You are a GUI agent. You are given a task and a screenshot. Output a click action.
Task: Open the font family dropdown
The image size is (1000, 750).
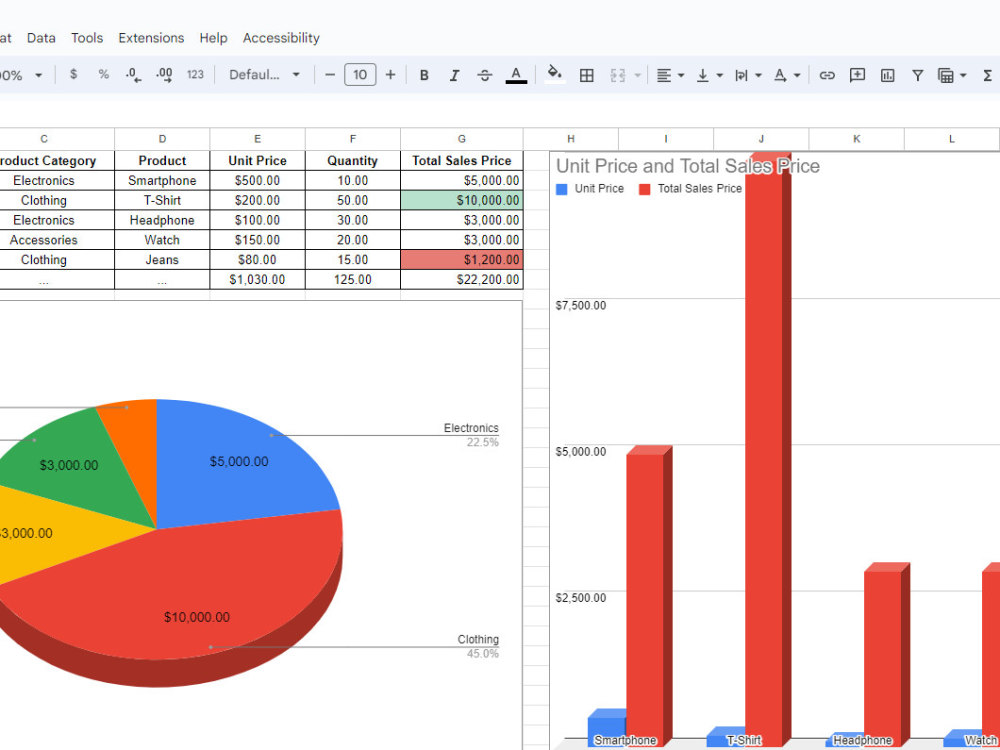pyautogui.click(x=264, y=75)
